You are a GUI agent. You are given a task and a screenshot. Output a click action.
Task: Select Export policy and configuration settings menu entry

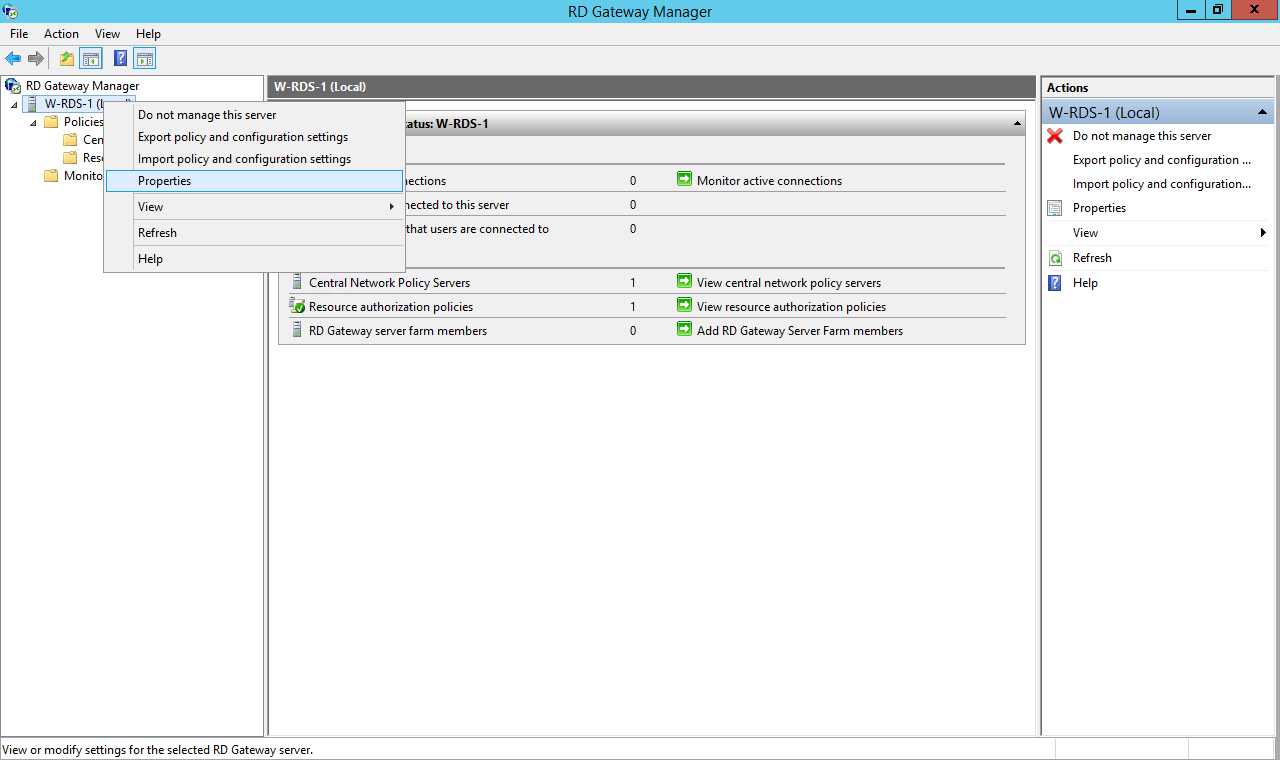point(254,137)
